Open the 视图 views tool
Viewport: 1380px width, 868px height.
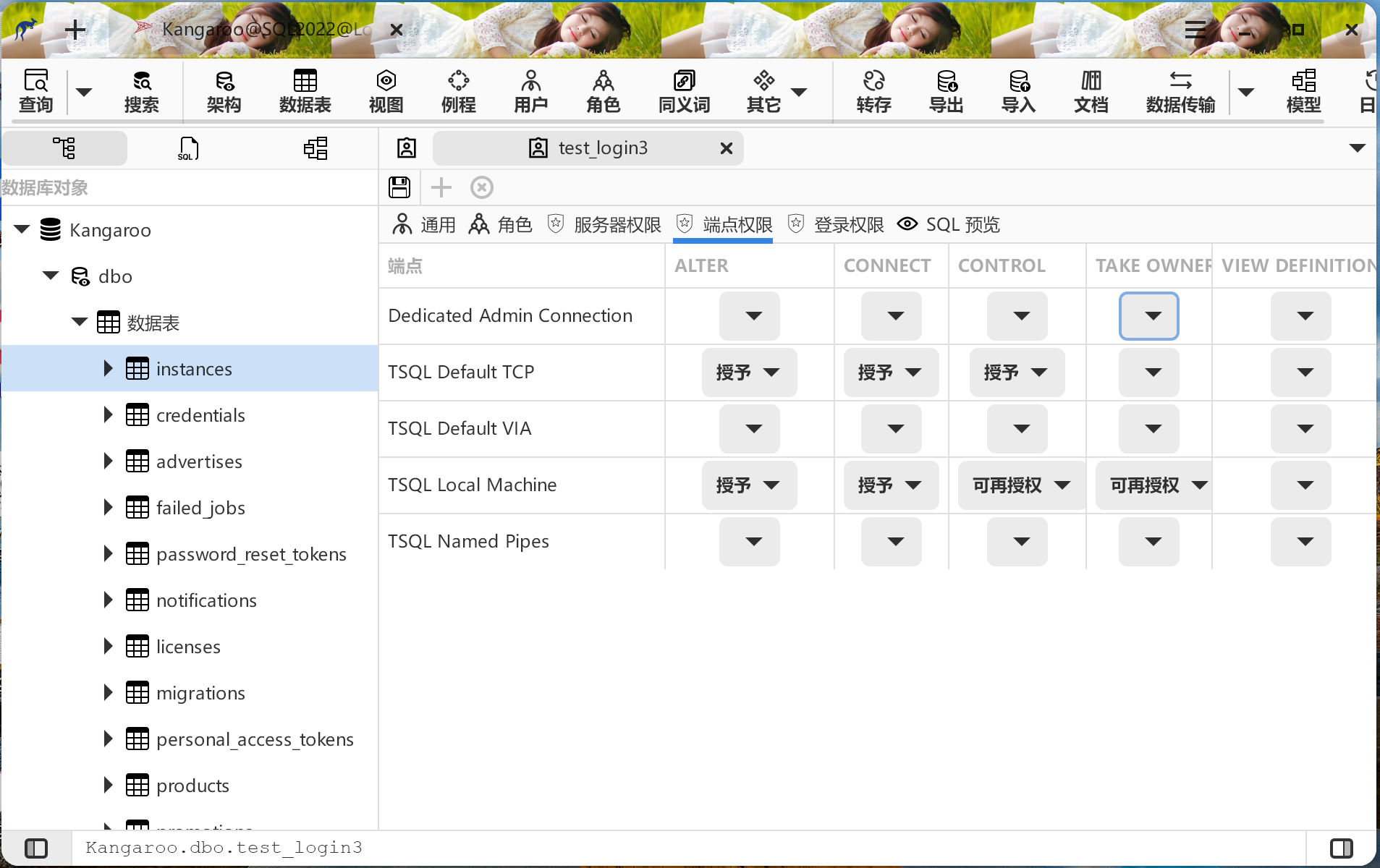[x=386, y=91]
